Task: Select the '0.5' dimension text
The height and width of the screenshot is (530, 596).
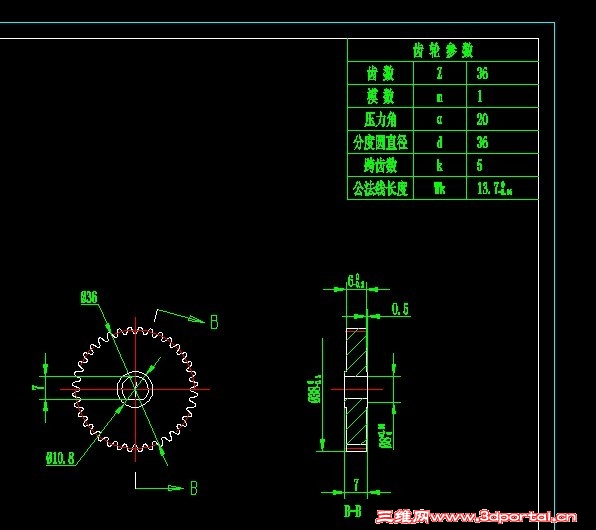Action: (x=401, y=309)
